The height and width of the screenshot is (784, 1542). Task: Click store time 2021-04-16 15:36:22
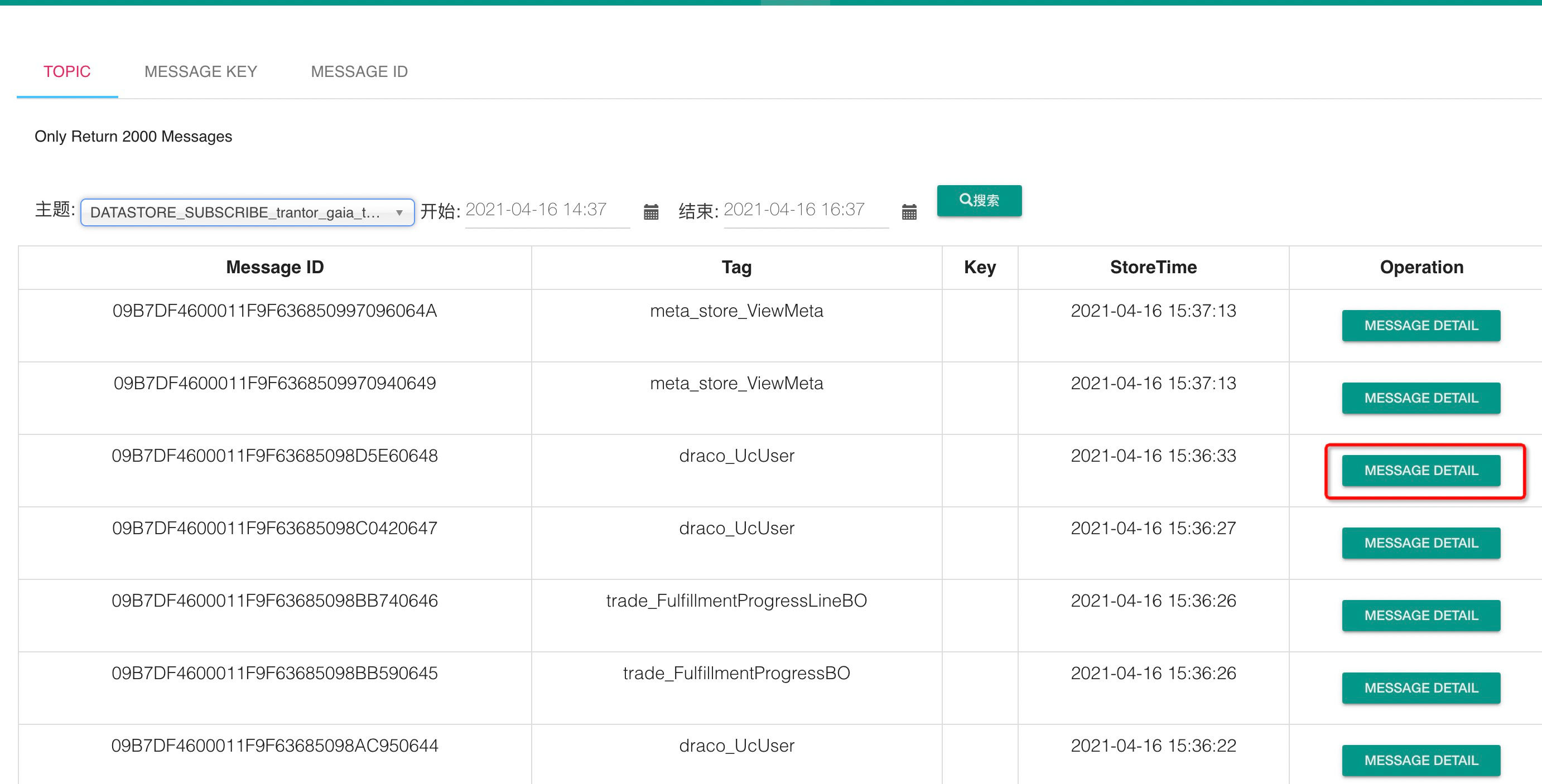pyautogui.click(x=1153, y=745)
